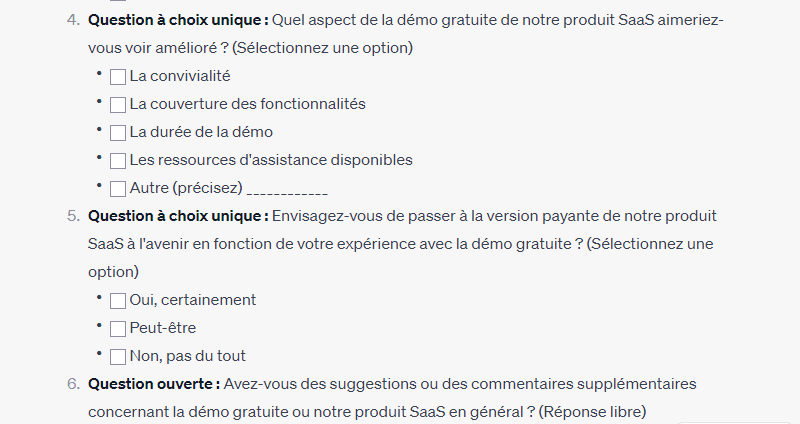Check the 'La convivialité' checkbox
The height and width of the screenshot is (424, 800).
(x=118, y=76)
